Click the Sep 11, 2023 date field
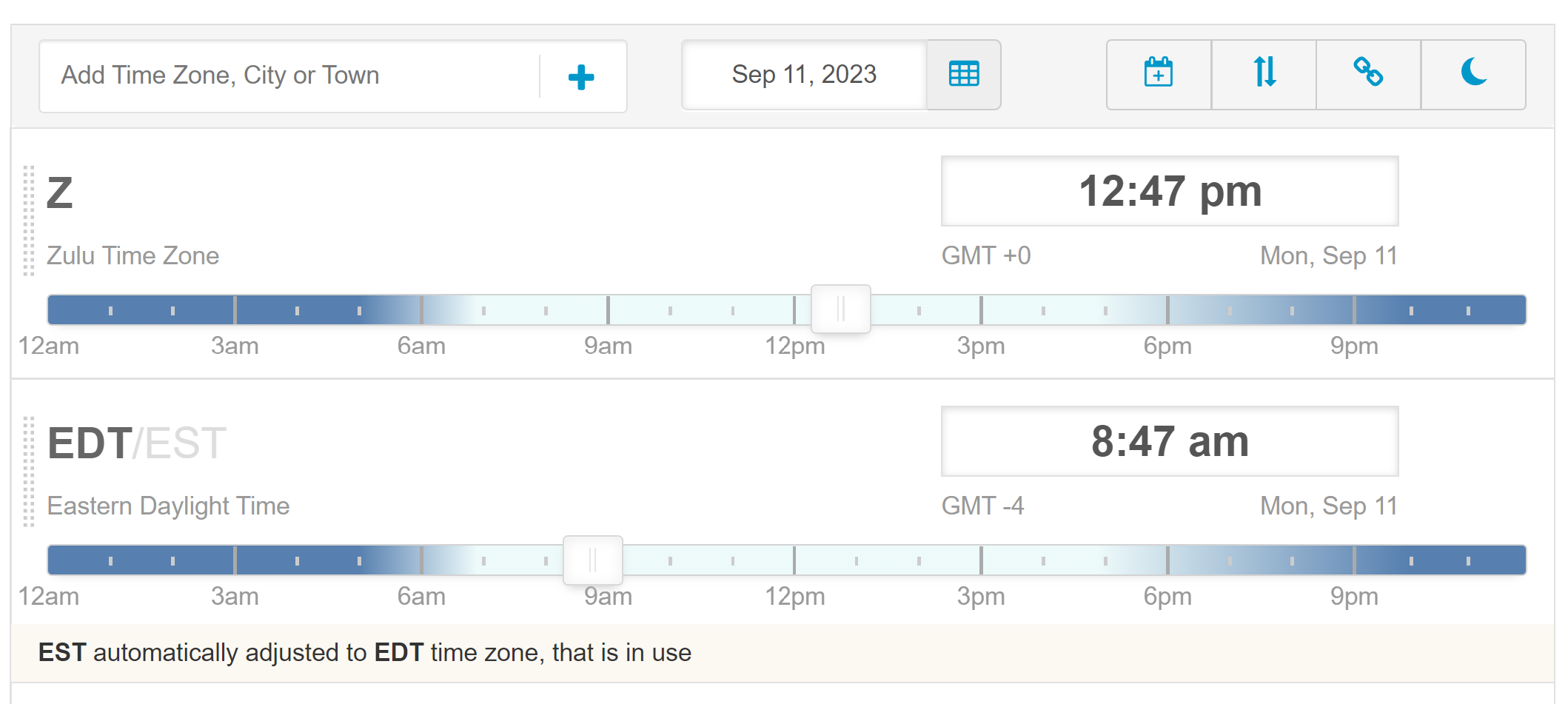 click(x=804, y=75)
